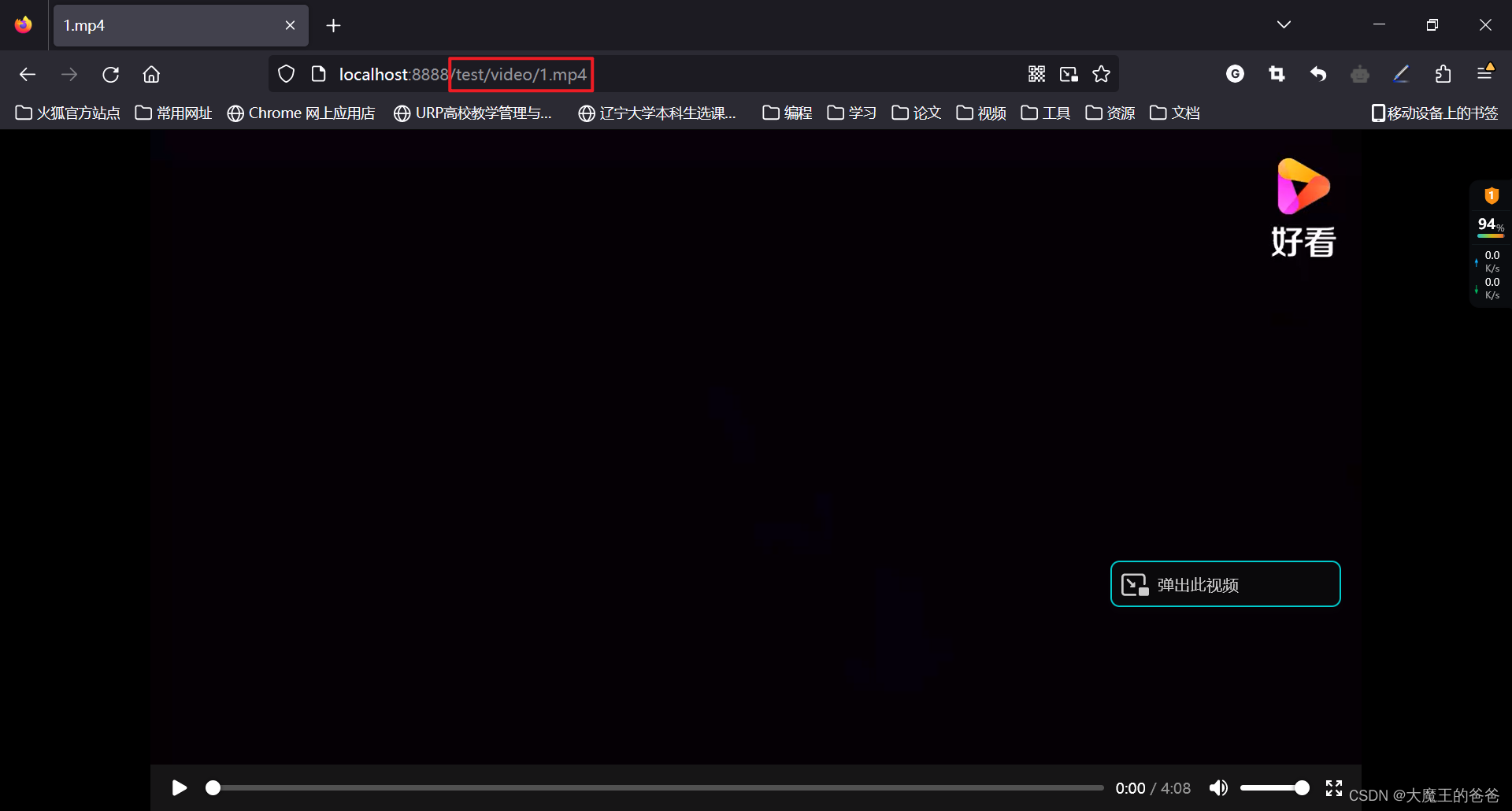Open the tab list dropdown chevron
The height and width of the screenshot is (811, 1512).
1283,24
